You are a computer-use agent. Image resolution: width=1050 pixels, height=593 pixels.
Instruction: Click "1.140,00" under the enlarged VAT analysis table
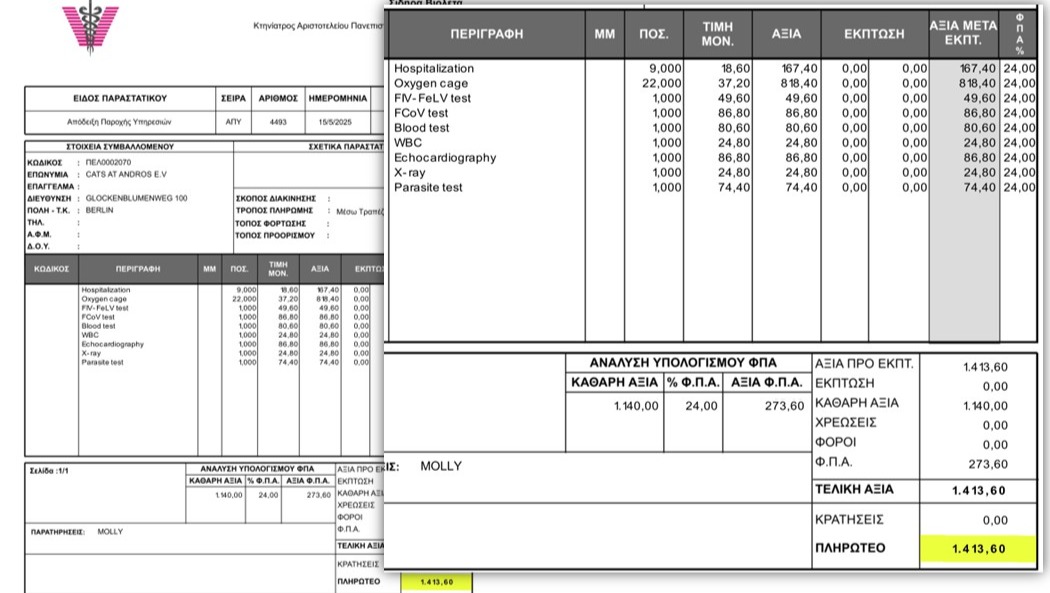(x=636, y=406)
